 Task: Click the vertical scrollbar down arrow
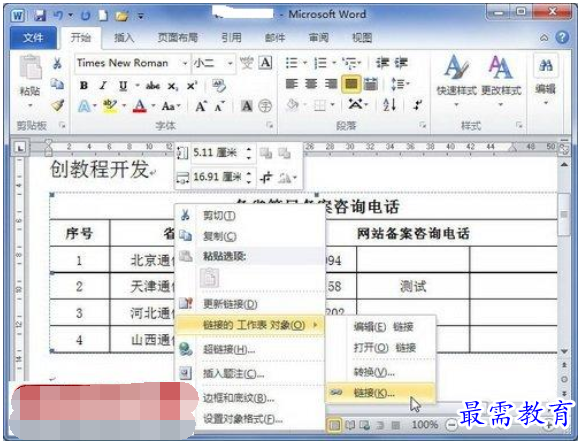pos(564,351)
